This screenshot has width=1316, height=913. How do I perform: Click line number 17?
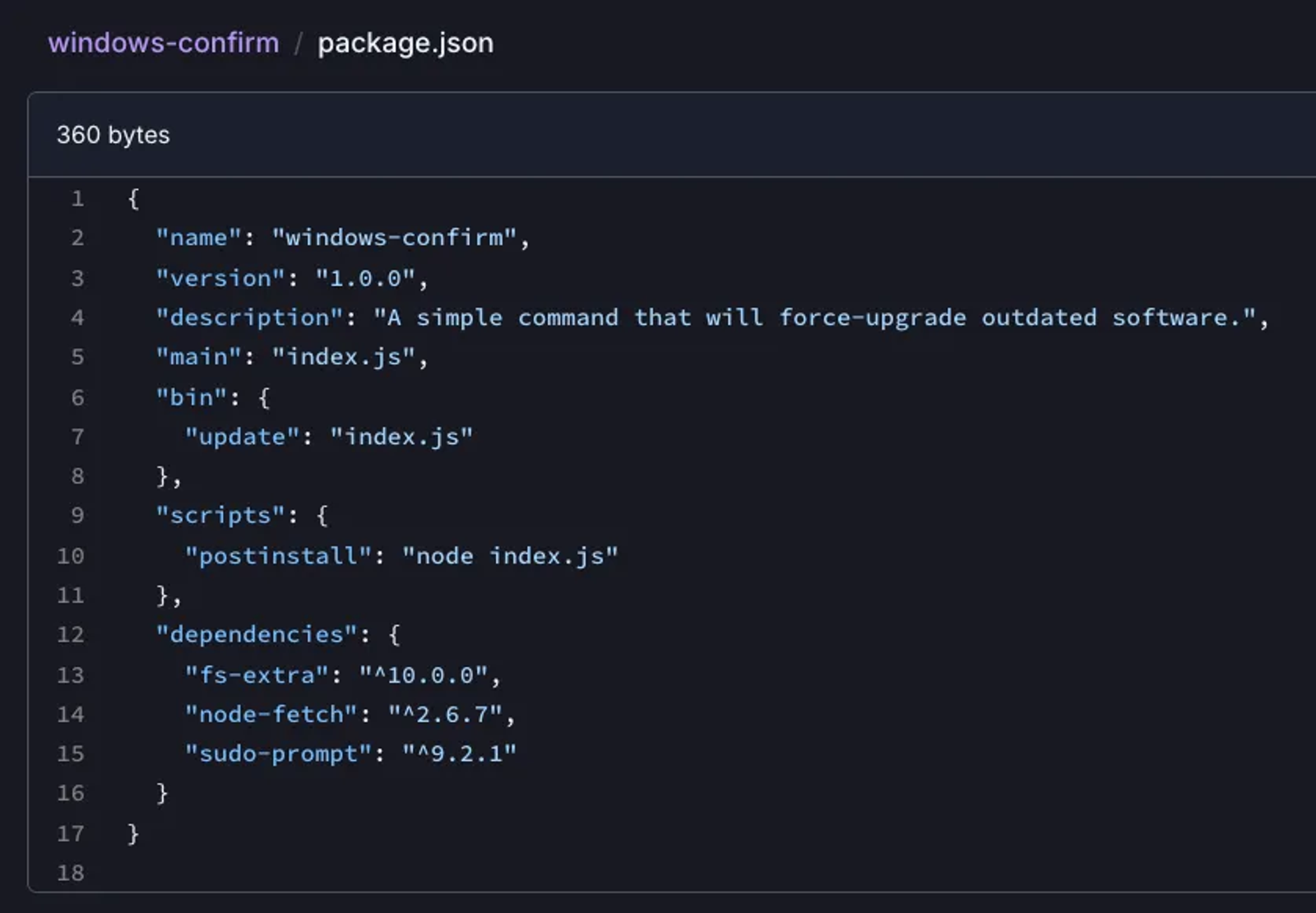coord(71,834)
